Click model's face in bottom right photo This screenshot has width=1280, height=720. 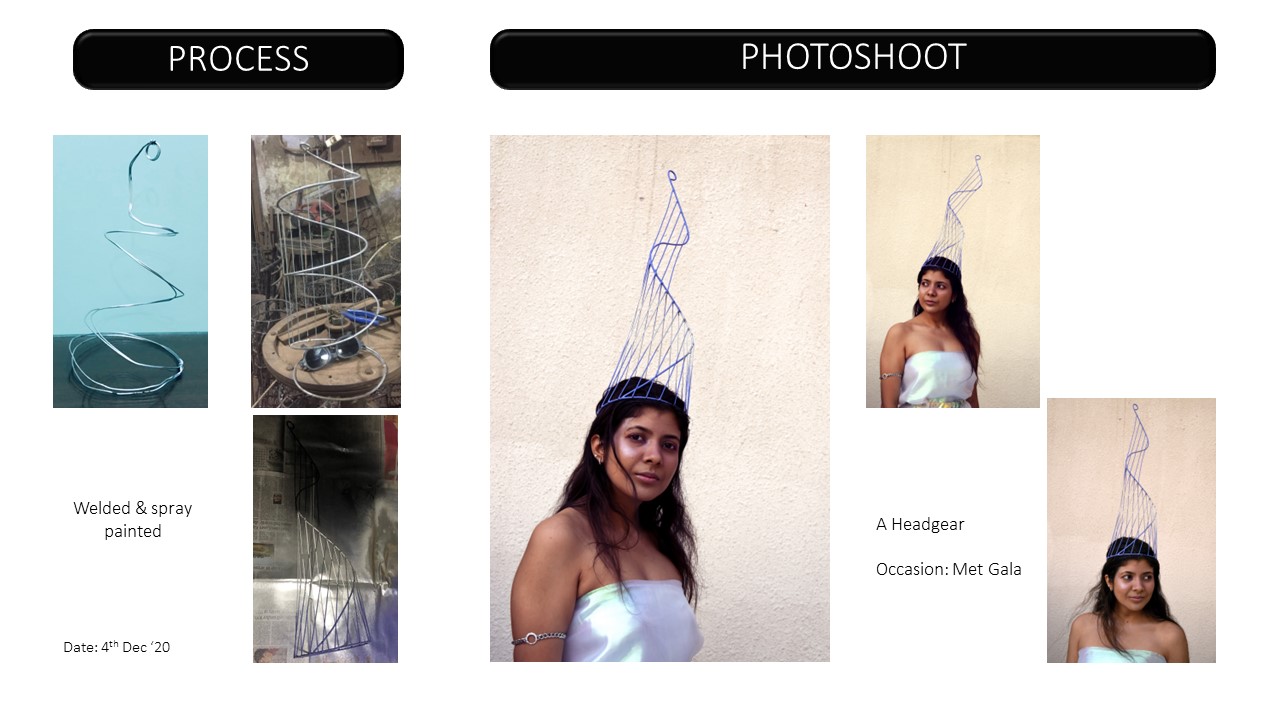click(x=1128, y=588)
